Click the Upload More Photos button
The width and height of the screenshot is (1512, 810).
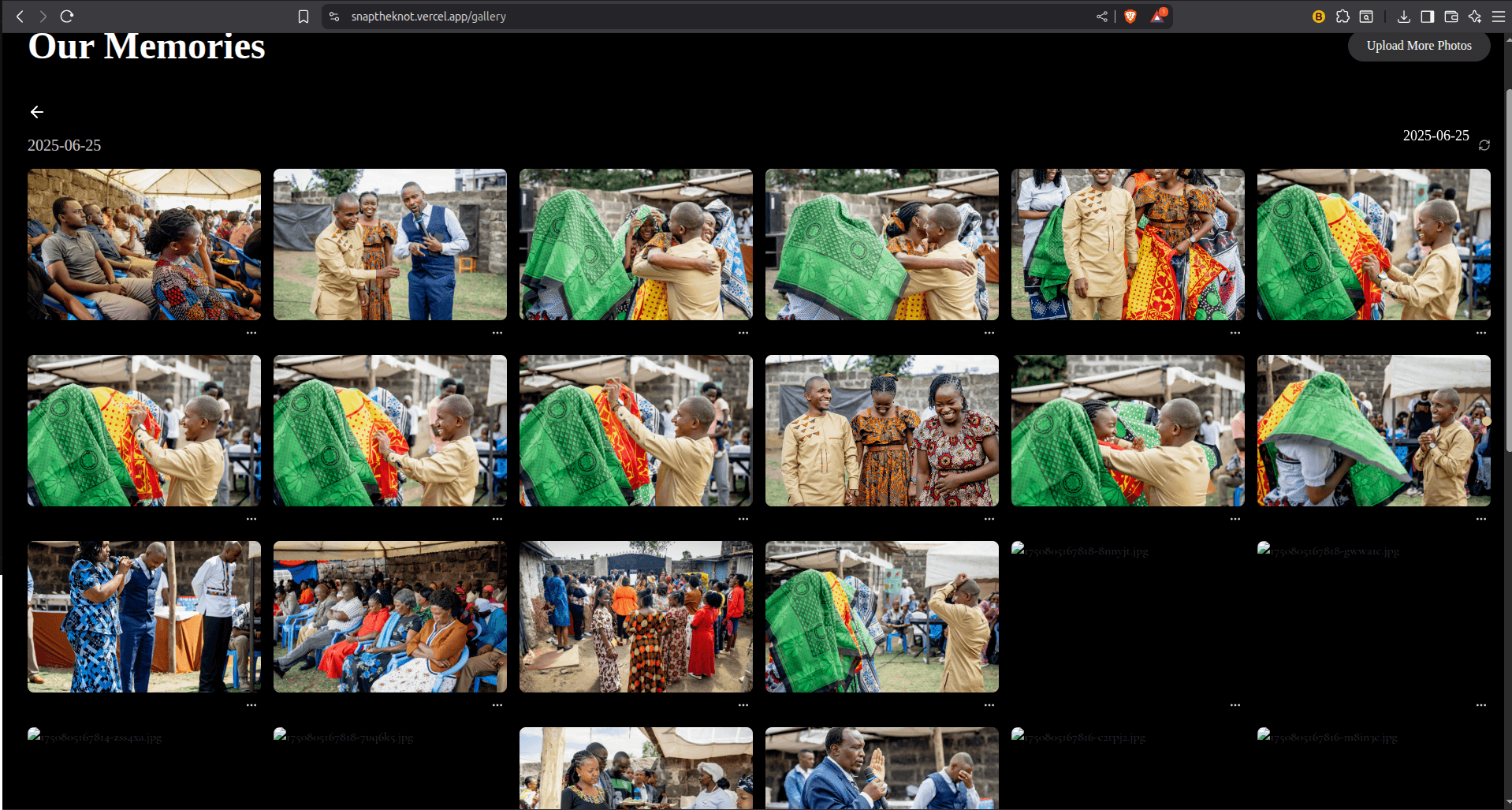[1418, 46]
